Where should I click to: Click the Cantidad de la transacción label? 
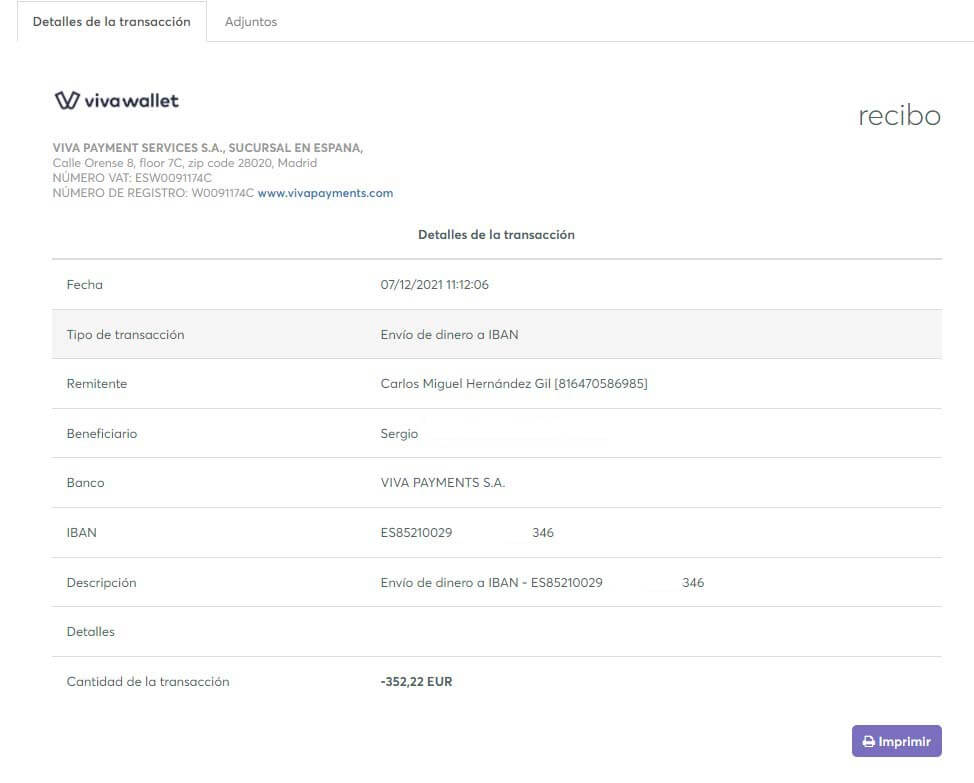coord(148,681)
